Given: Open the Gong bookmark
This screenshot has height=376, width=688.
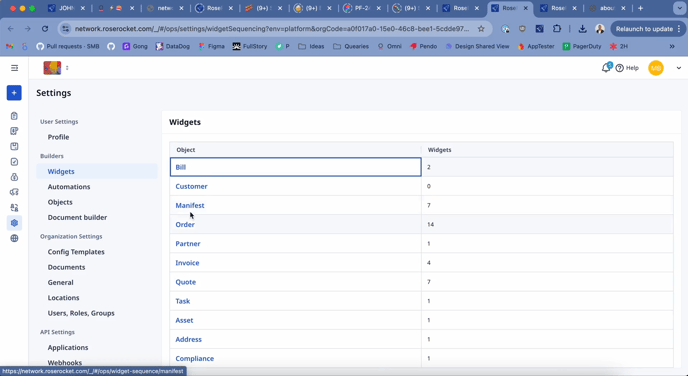Looking at the screenshot, I should (135, 46).
